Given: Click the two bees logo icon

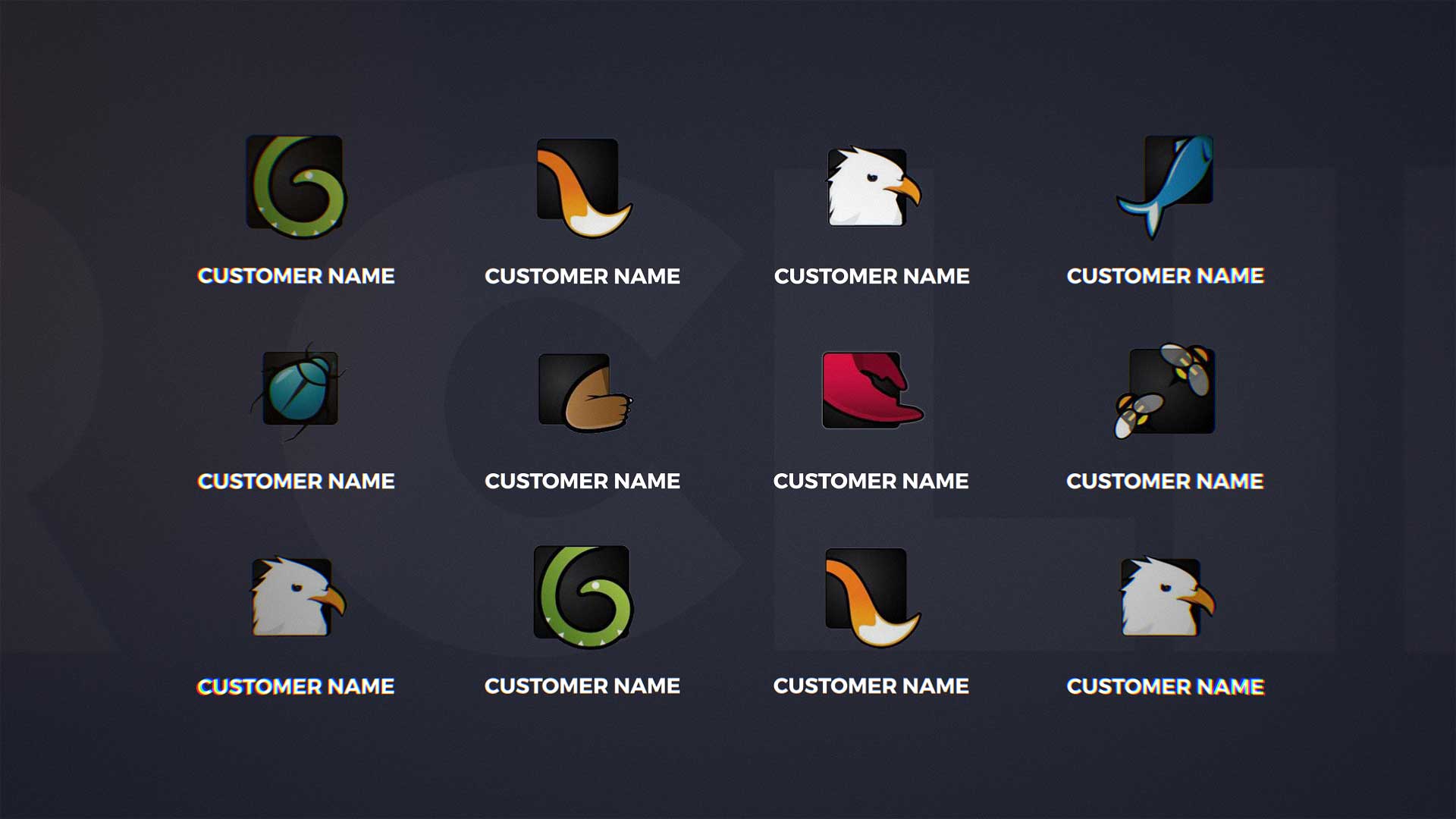Looking at the screenshot, I should coord(1168,390).
